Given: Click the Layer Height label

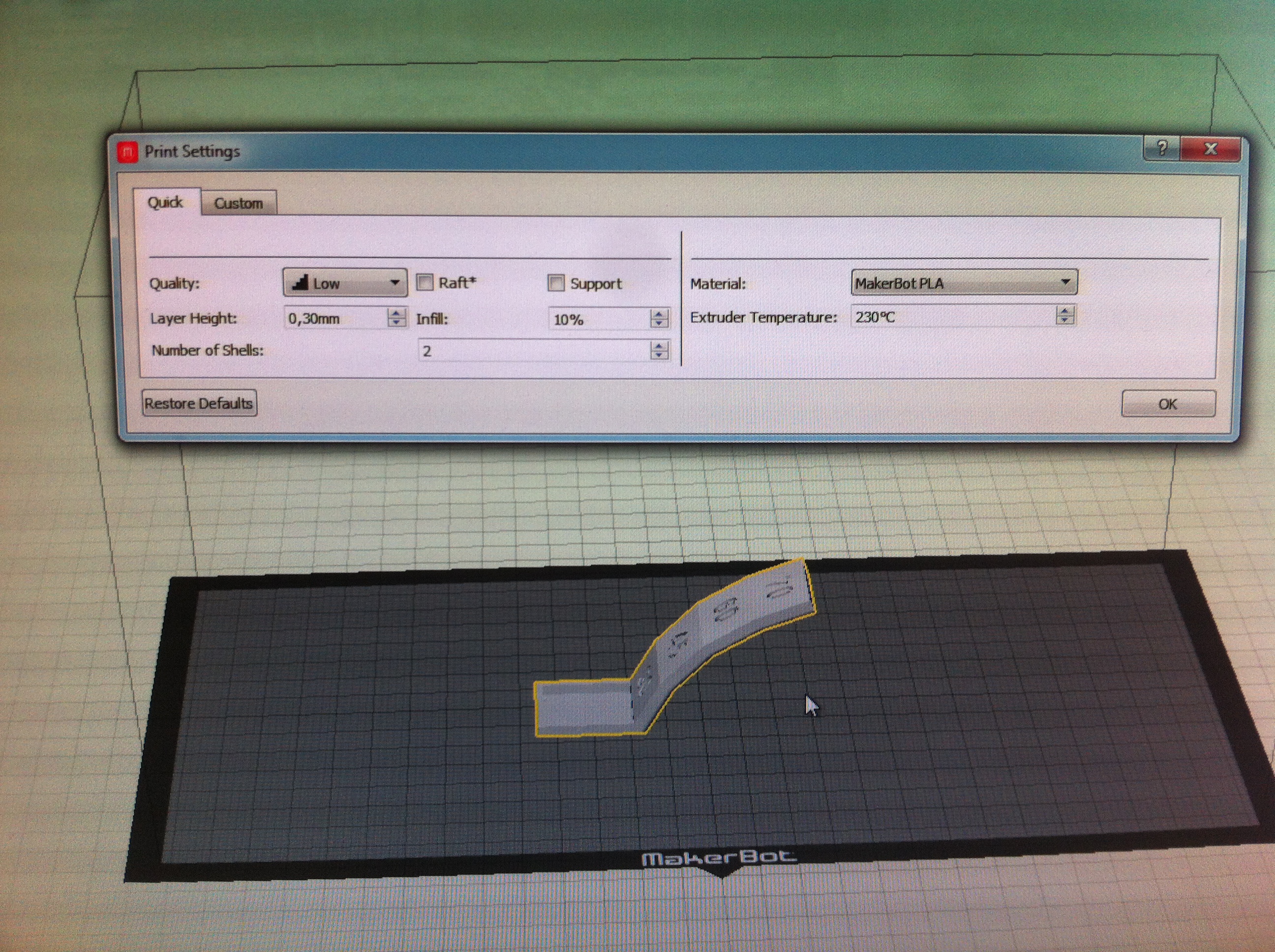Looking at the screenshot, I should tap(193, 318).
